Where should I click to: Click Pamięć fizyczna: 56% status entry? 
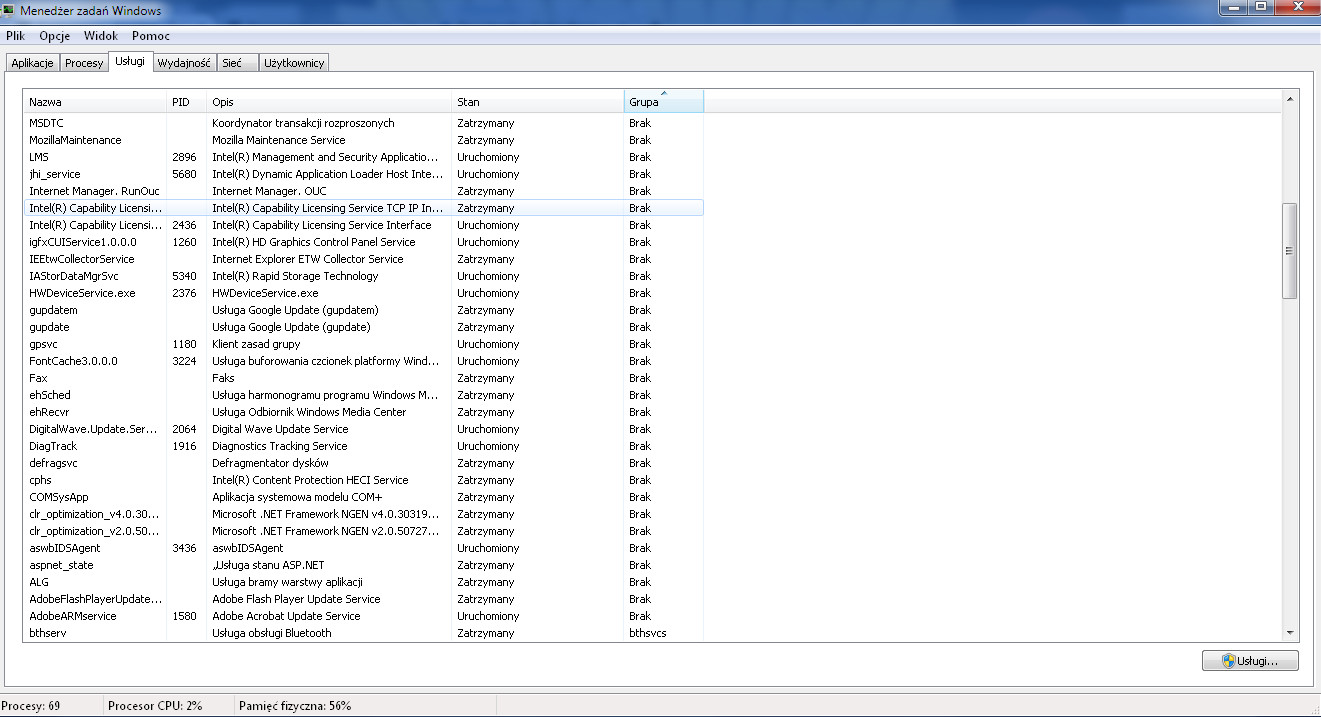[x=295, y=706]
